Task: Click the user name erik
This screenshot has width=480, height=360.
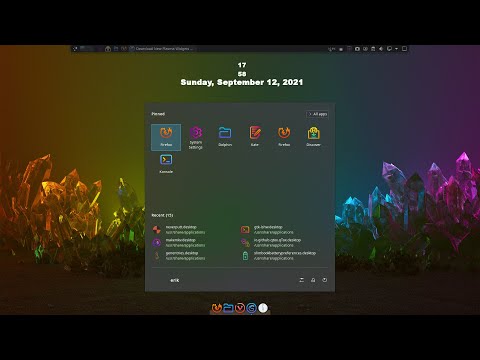Action: [x=175, y=280]
